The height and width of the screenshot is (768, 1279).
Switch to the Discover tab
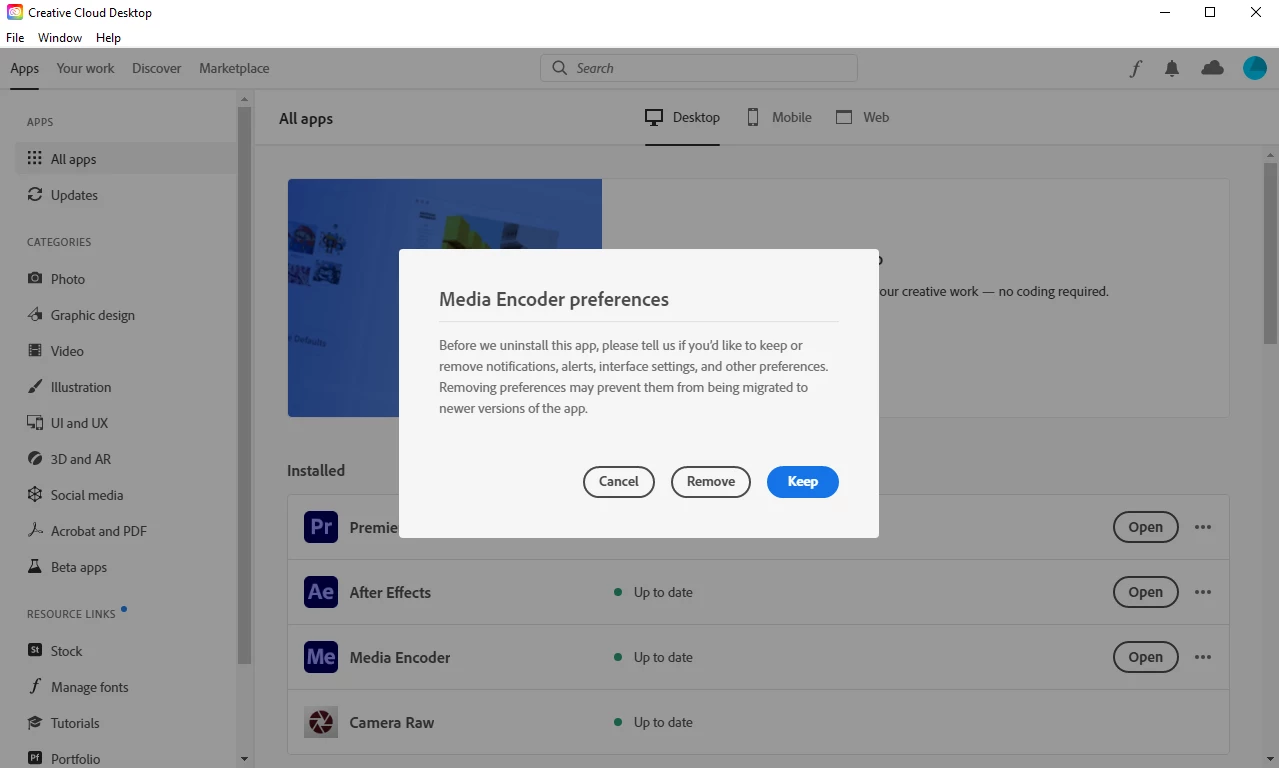[x=157, y=68]
